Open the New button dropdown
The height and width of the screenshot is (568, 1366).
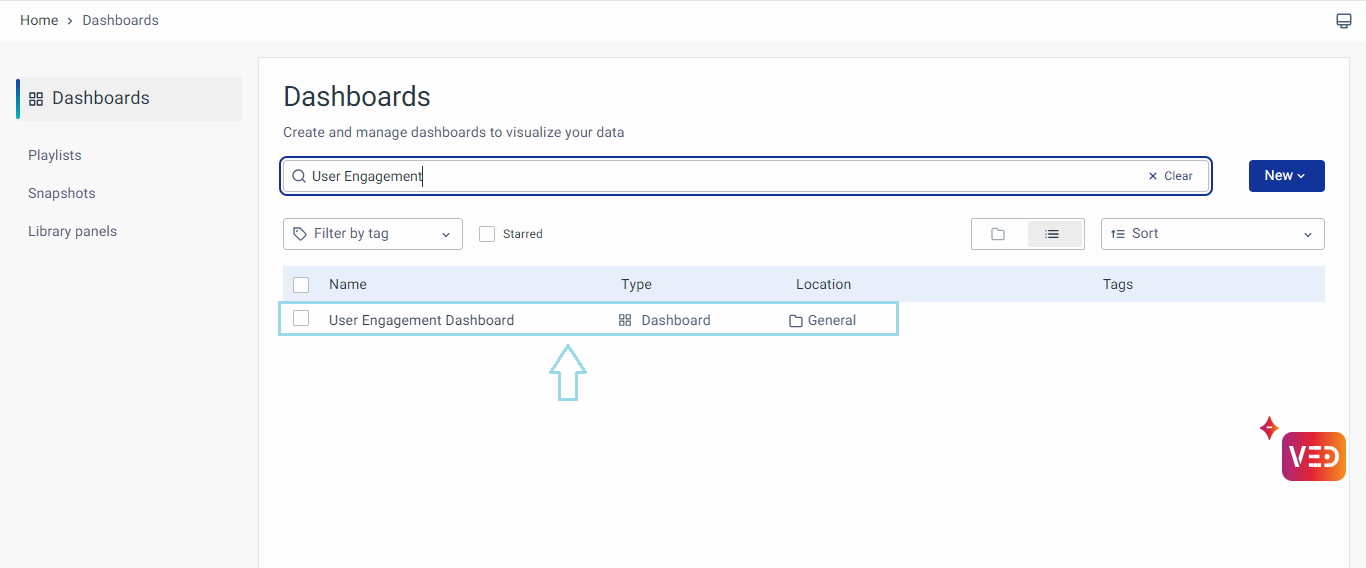[1286, 176]
